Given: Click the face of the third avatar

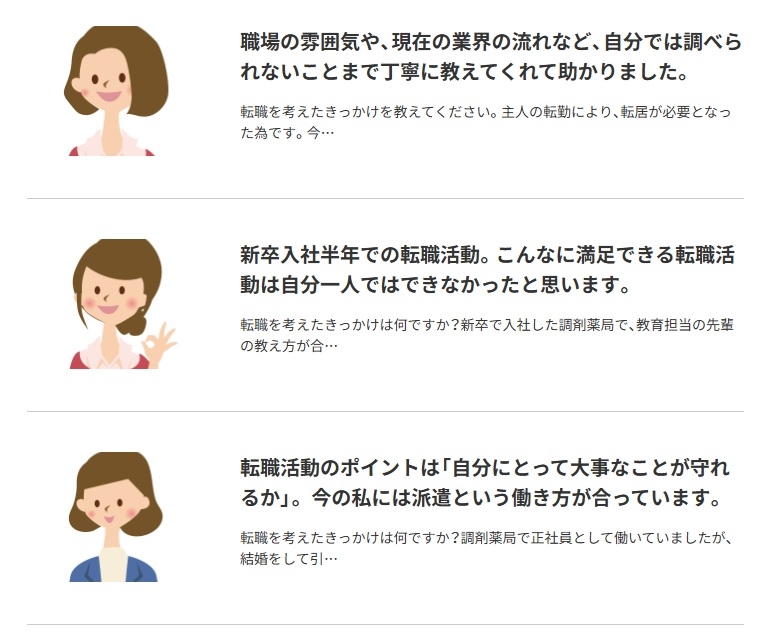Looking at the screenshot, I should coord(108,507).
